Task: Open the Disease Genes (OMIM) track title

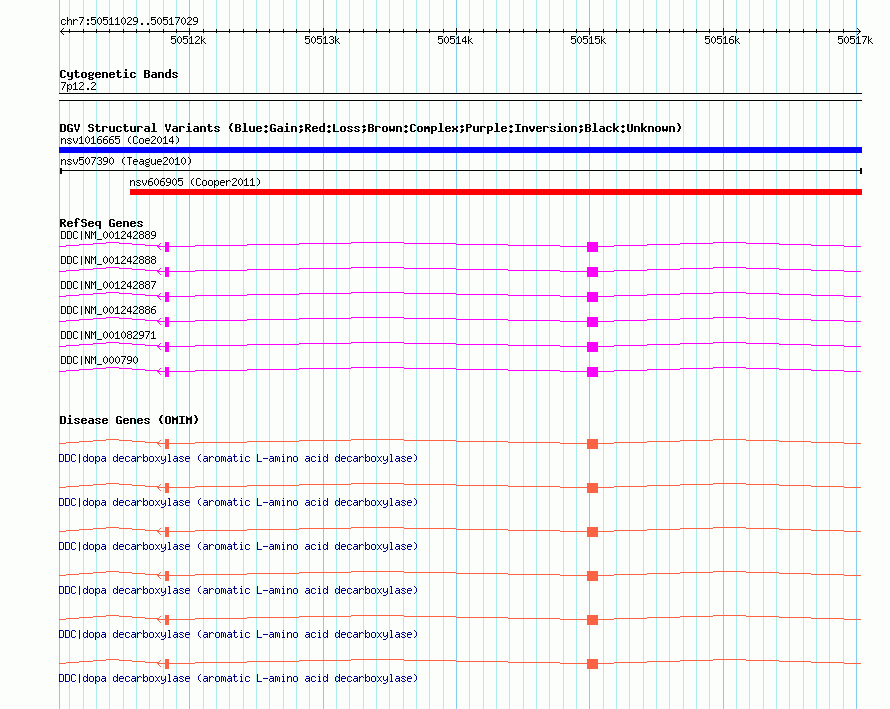Action: point(129,420)
